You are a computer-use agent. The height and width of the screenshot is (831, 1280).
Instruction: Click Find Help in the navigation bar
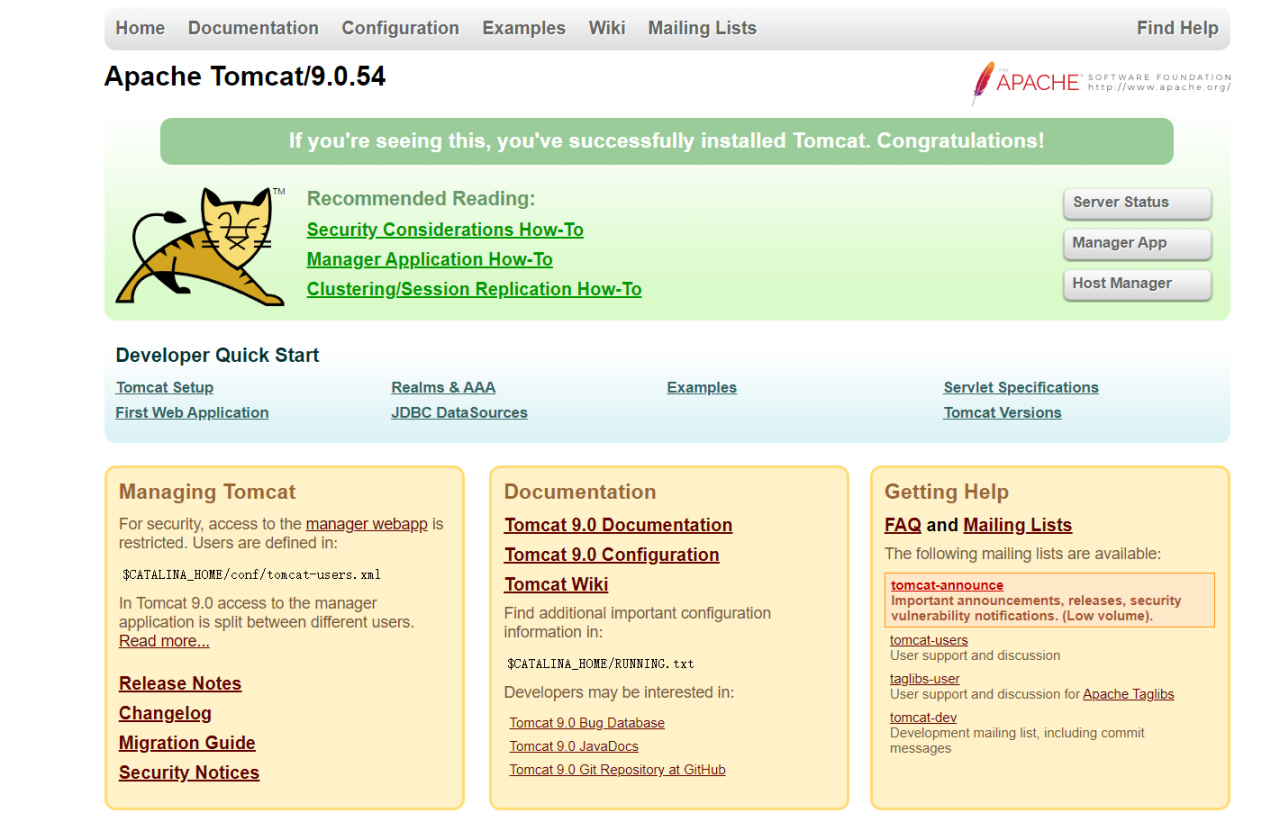(x=1177, y=27)
